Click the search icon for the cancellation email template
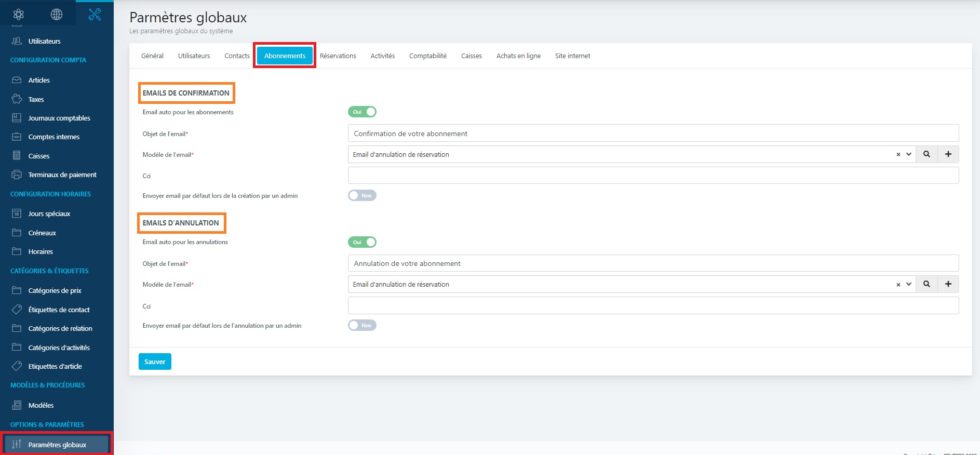The height and width of the screenshot is (455, 980). pos(927,284)
